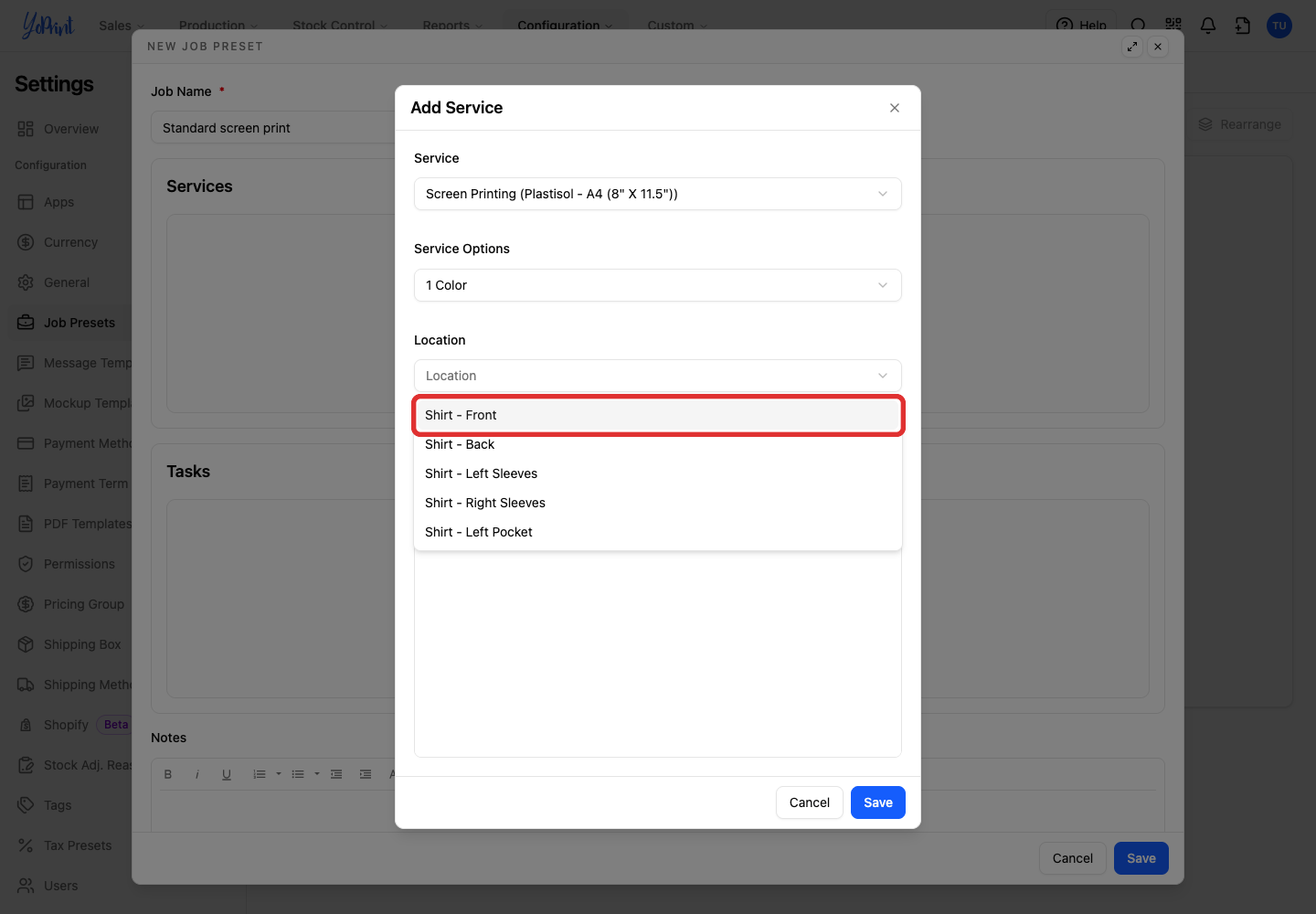
Task: Open the Overview icon in Settings sidebar
Action: pos(26,129)
